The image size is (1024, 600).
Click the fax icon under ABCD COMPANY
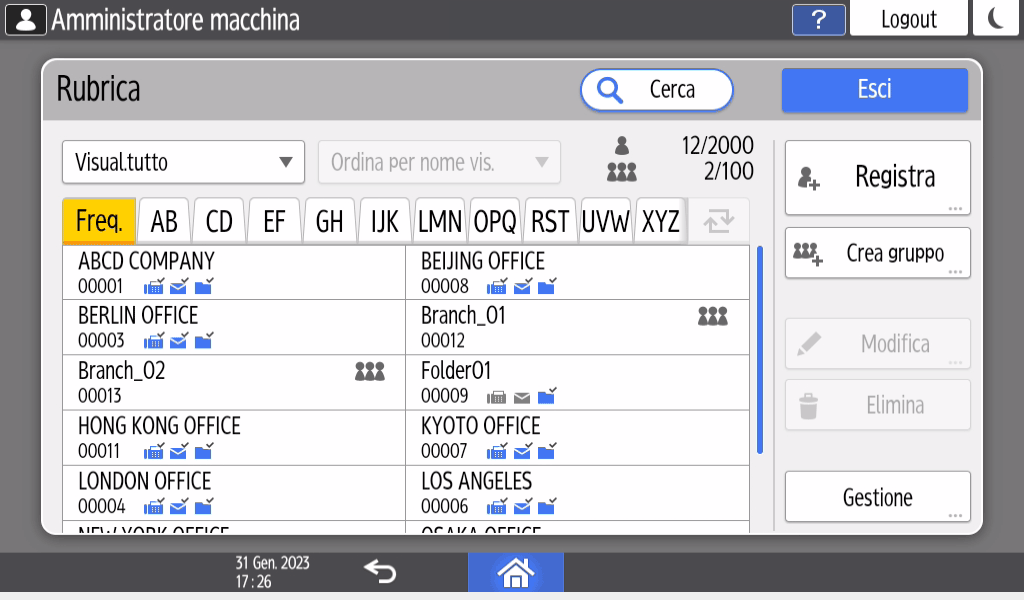pyautogui.click(x=154, y=287)
